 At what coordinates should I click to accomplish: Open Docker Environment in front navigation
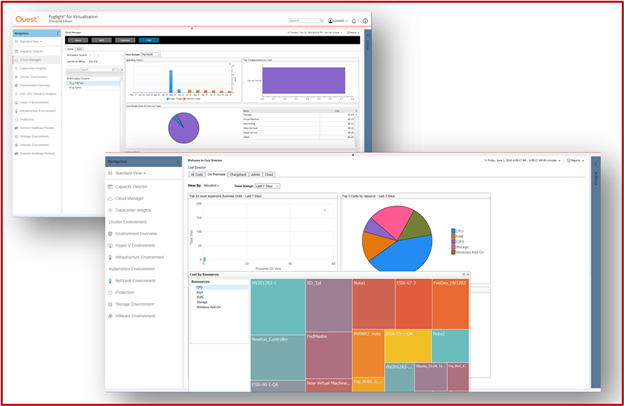(x=128, y=222)
